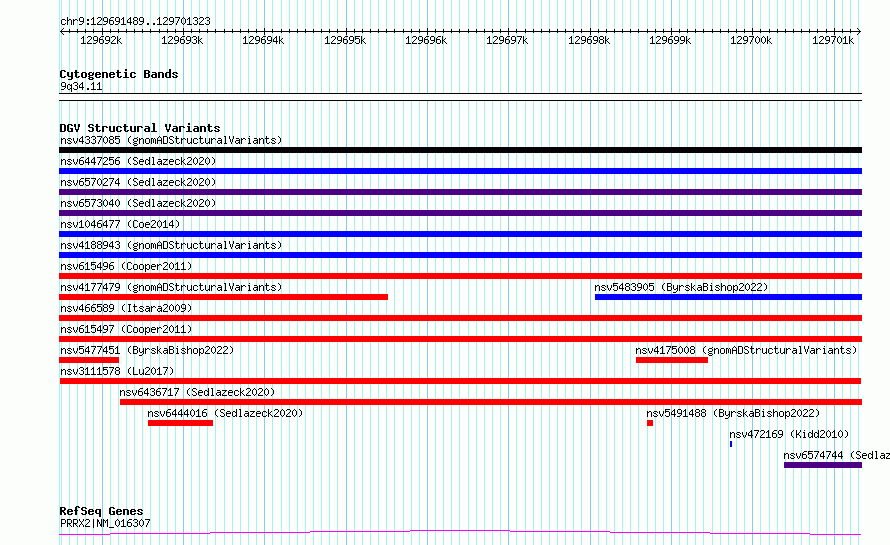Screen dimensions: 890x545
Task: Click the blue nsv4188943 variant bar
Action: (x=460, y=255)
